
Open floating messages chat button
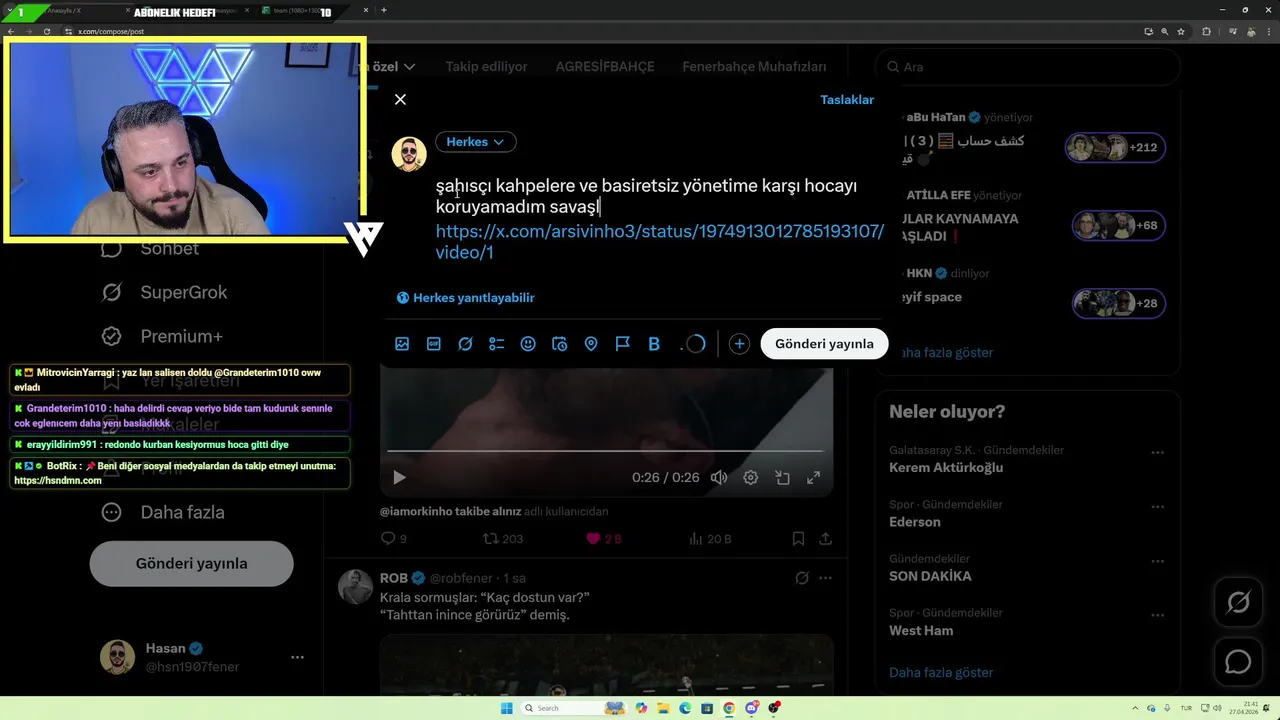(1238, 661)
